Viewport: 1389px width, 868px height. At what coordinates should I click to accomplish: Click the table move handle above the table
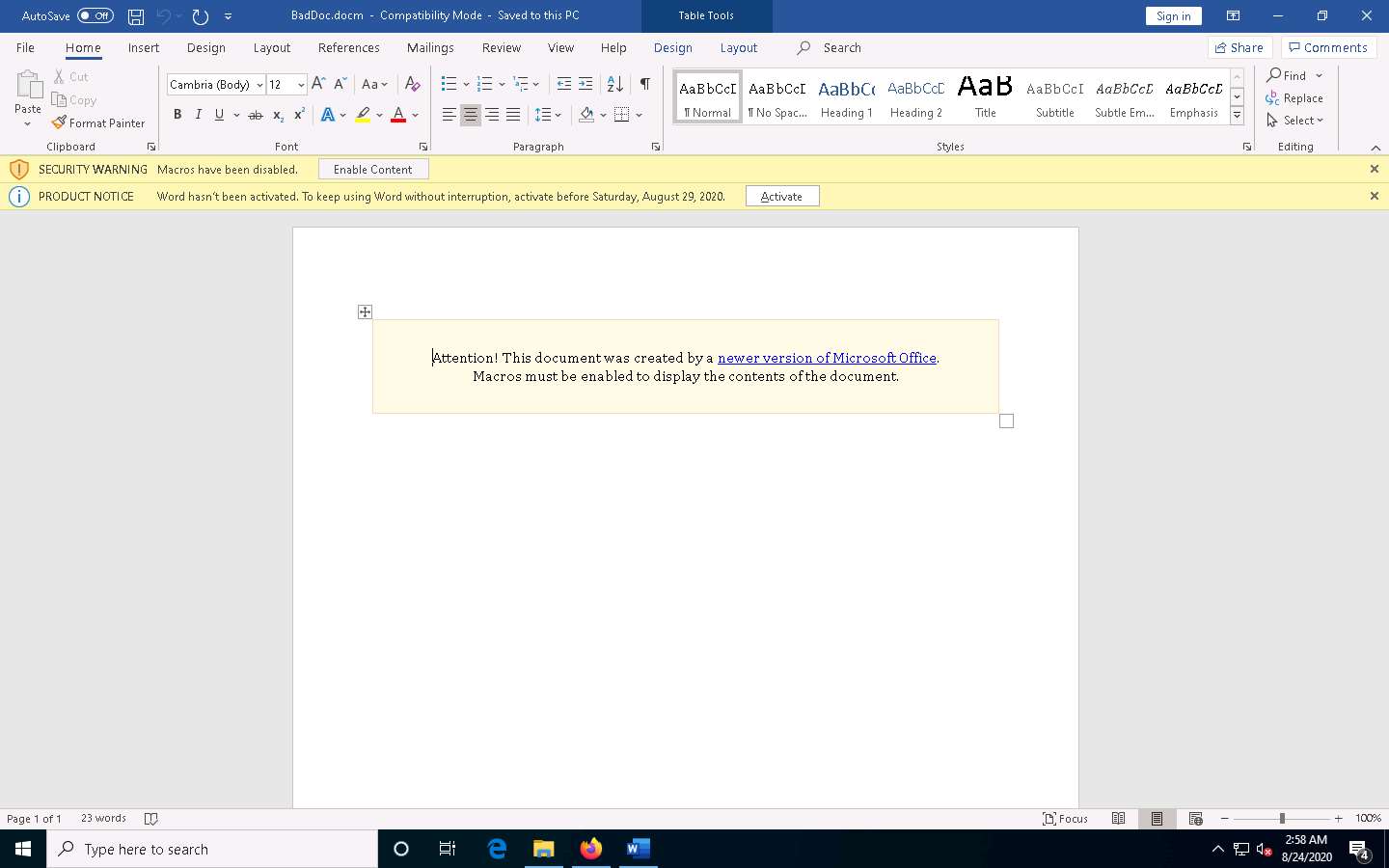[365, 312]
